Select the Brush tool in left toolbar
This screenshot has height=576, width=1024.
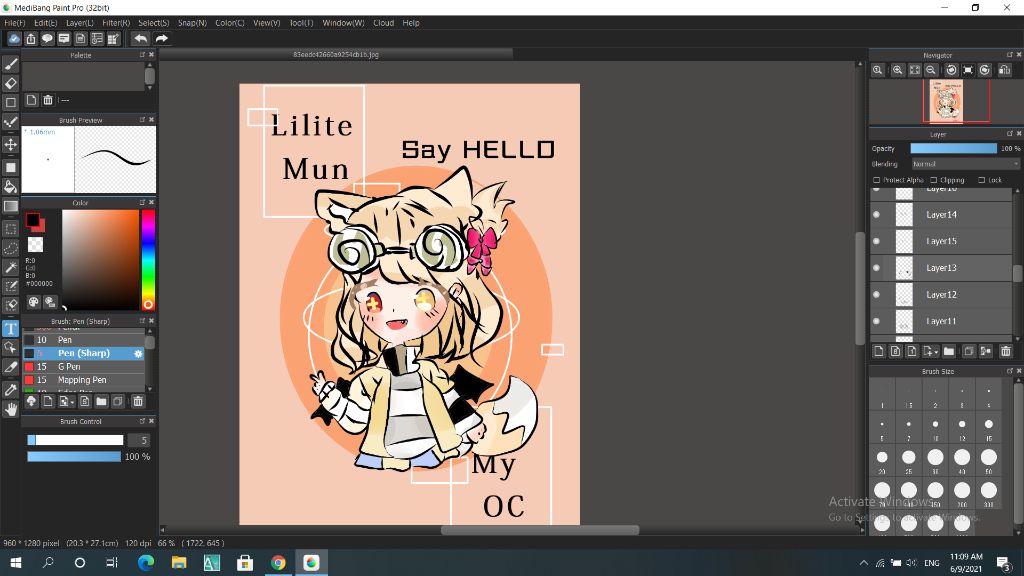tap(10, 64)
